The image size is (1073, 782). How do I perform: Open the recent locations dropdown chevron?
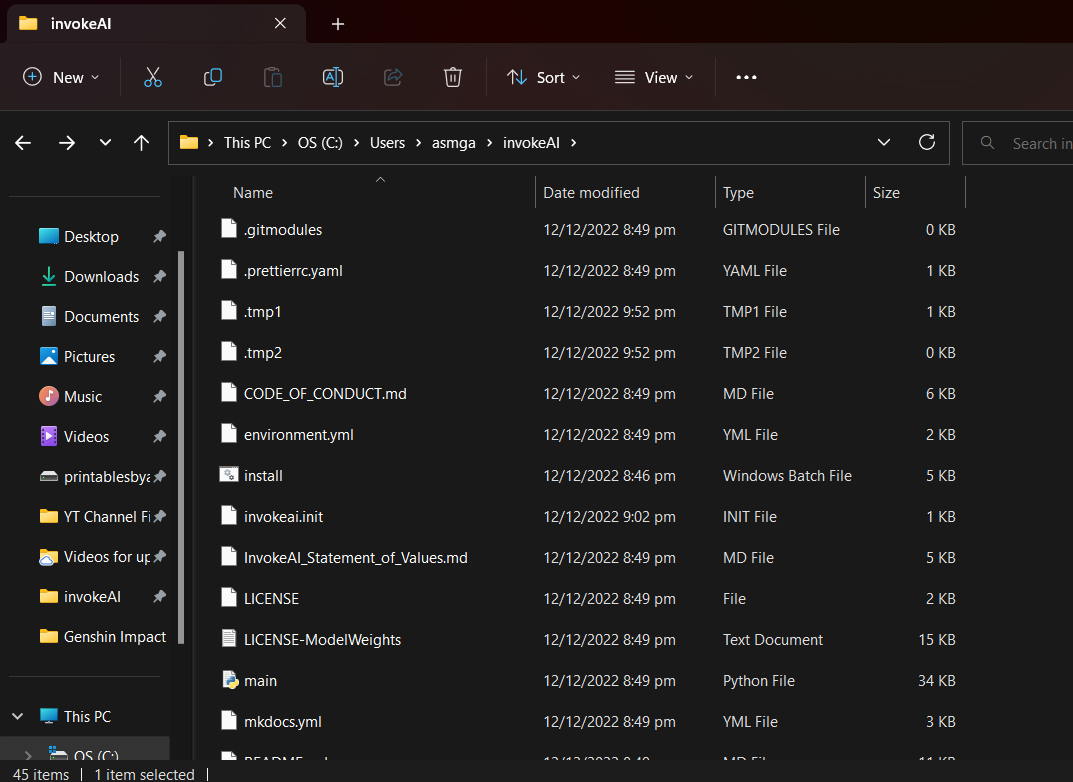click(x=105, y=143)
